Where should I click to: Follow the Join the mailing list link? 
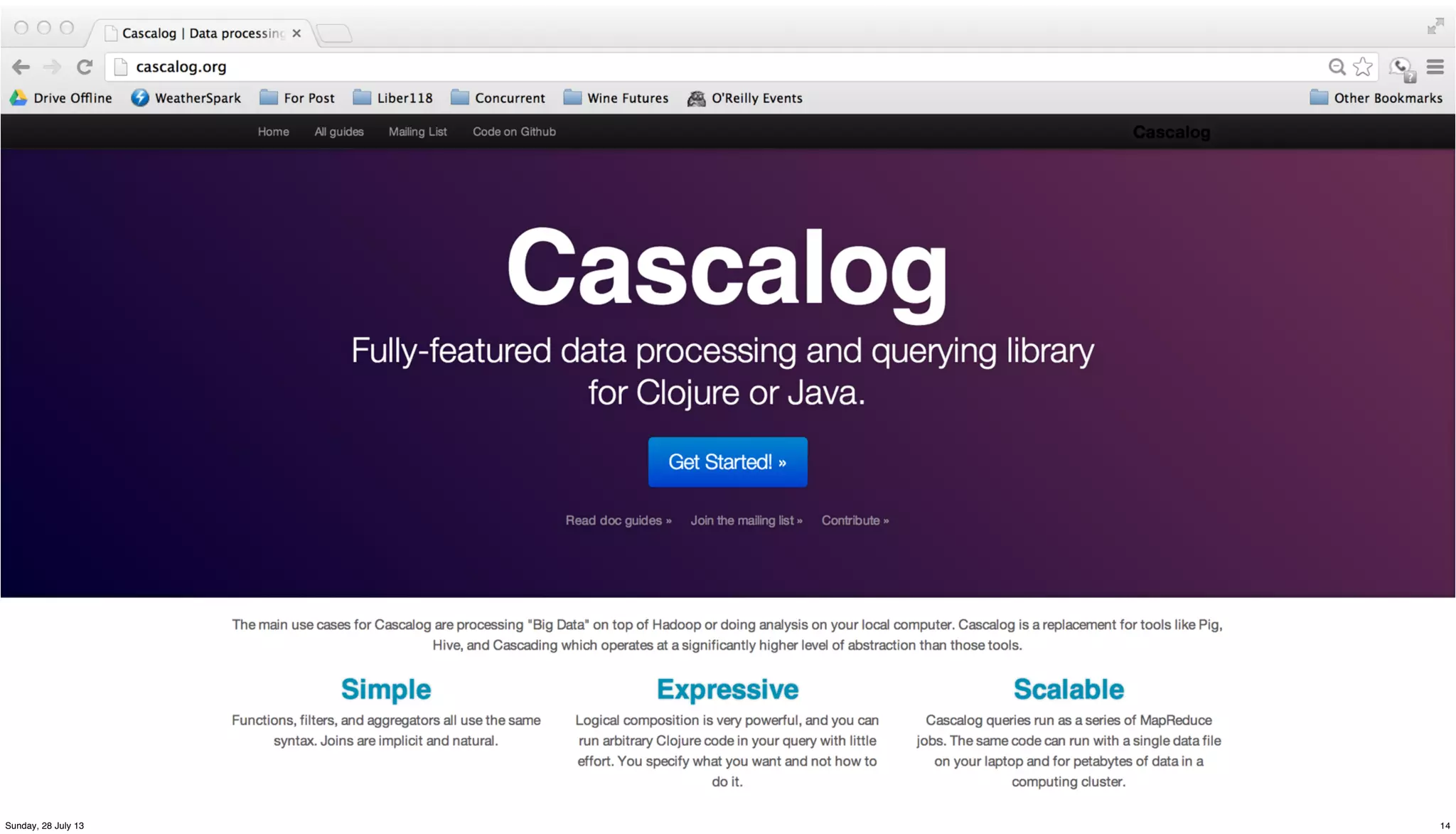point(746,520)
